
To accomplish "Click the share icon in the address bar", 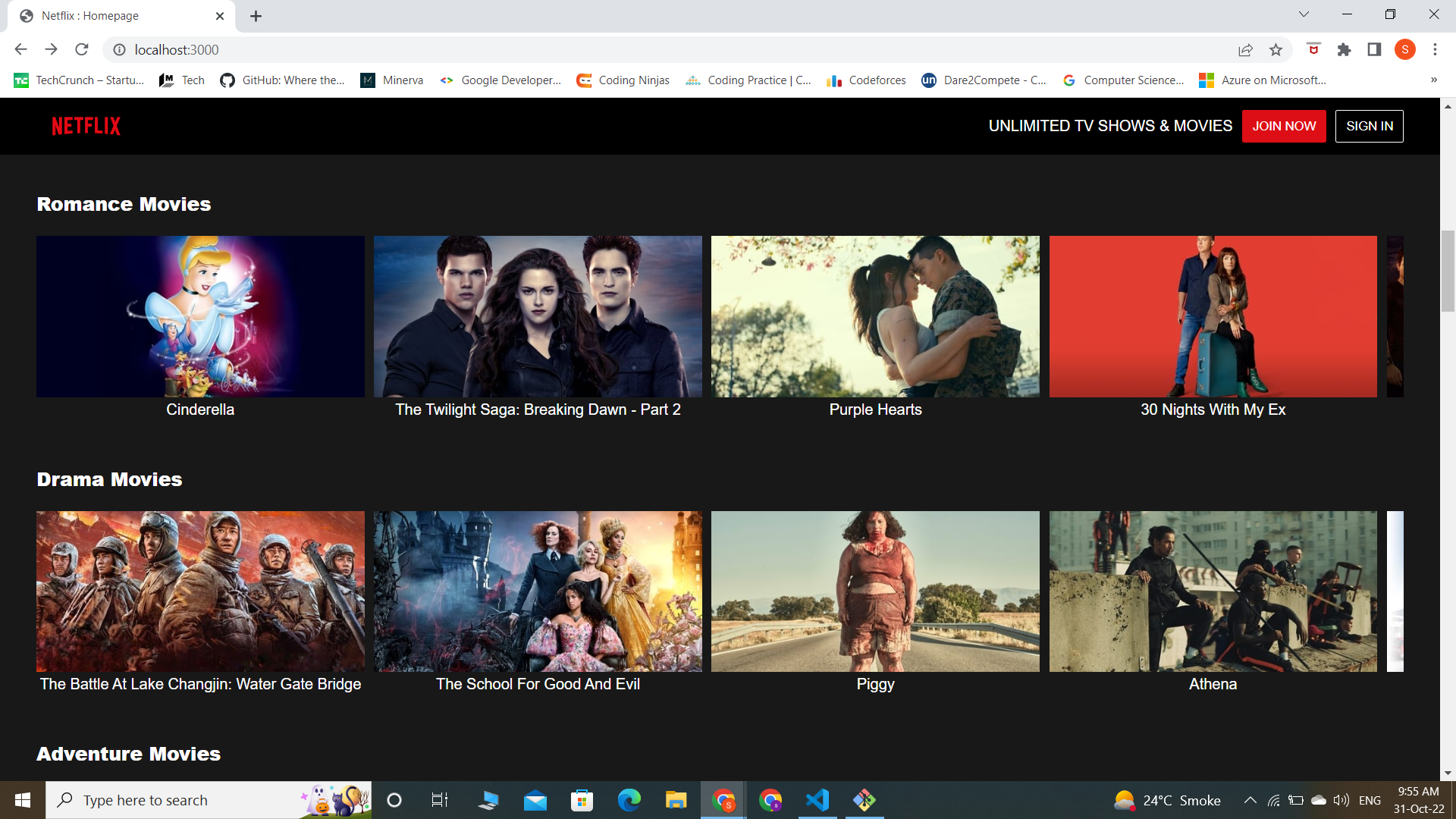I will tap(1245, 49).
